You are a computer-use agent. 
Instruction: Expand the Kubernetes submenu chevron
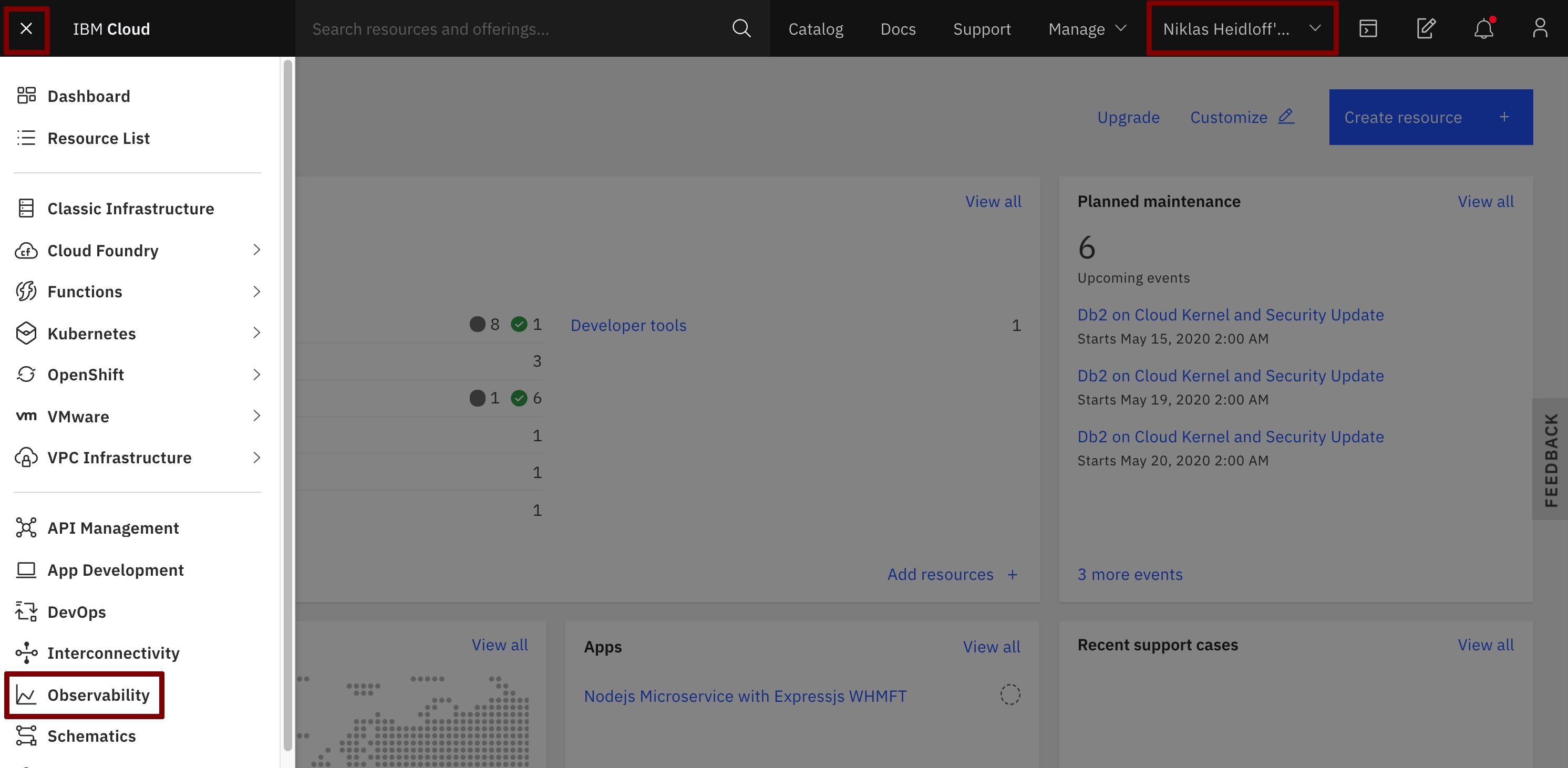pyautogui.click(x=256, y=333)
